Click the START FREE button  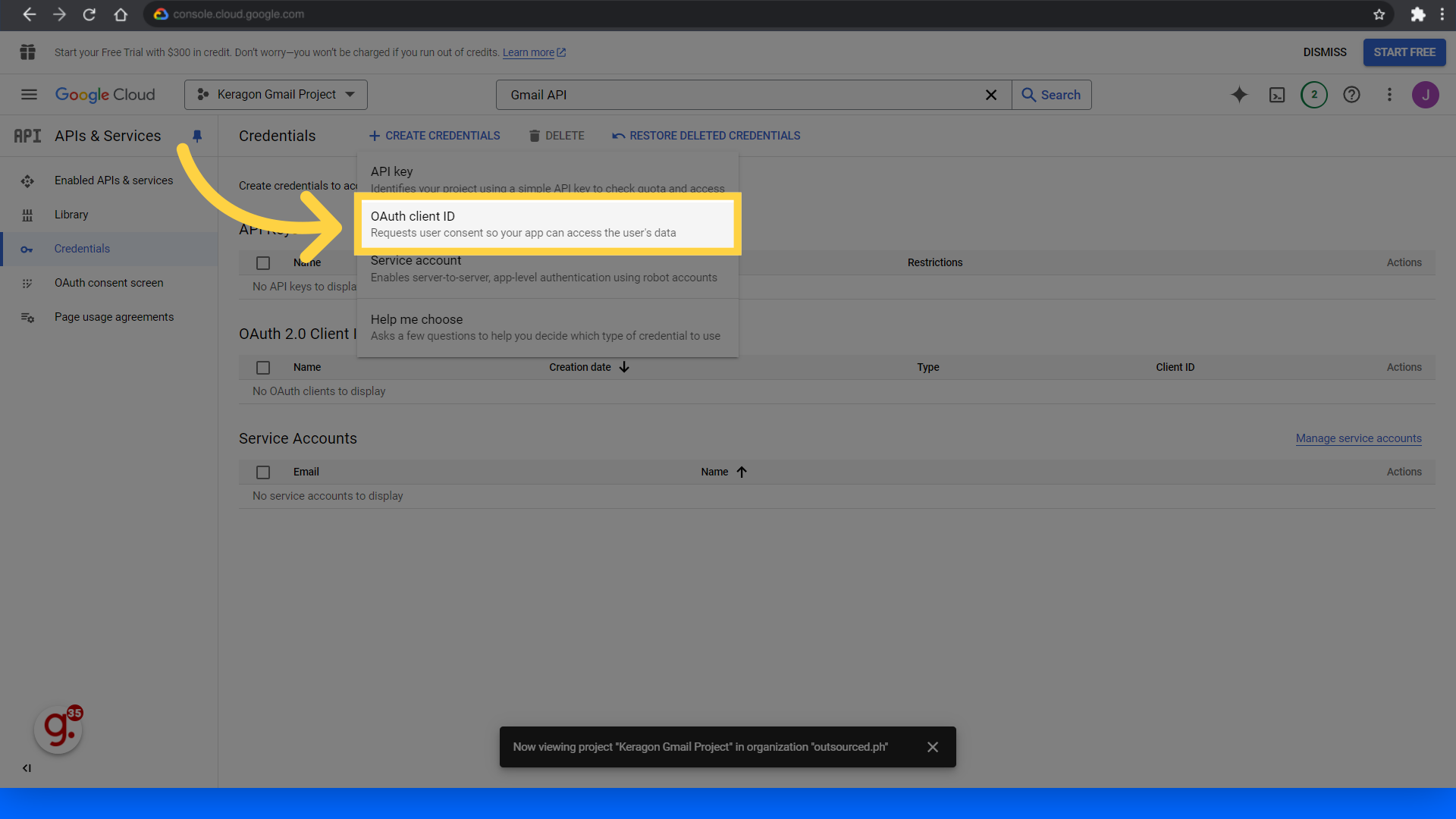pos(1404,52)
